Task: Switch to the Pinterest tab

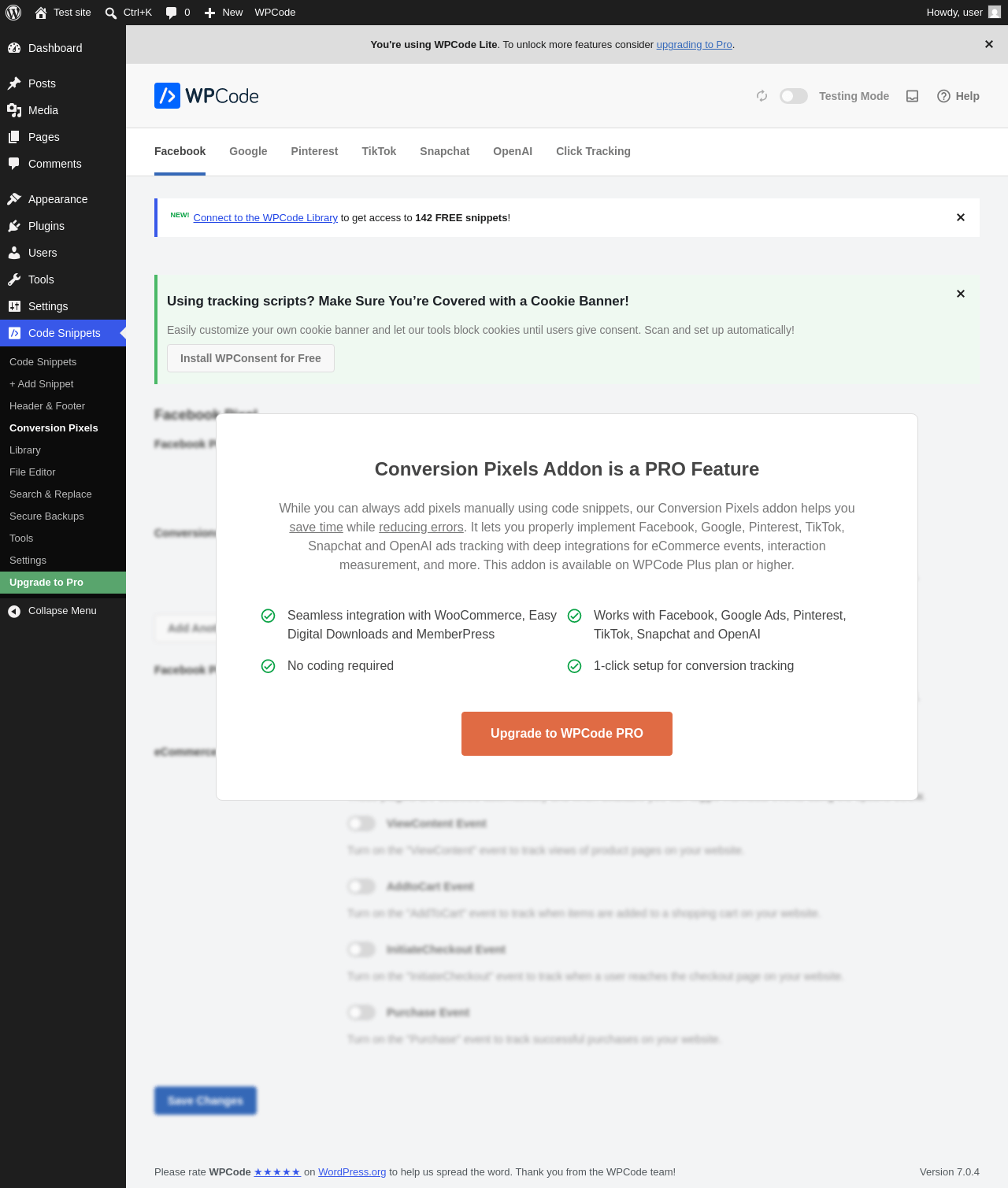Action: (x=314, y=151)
